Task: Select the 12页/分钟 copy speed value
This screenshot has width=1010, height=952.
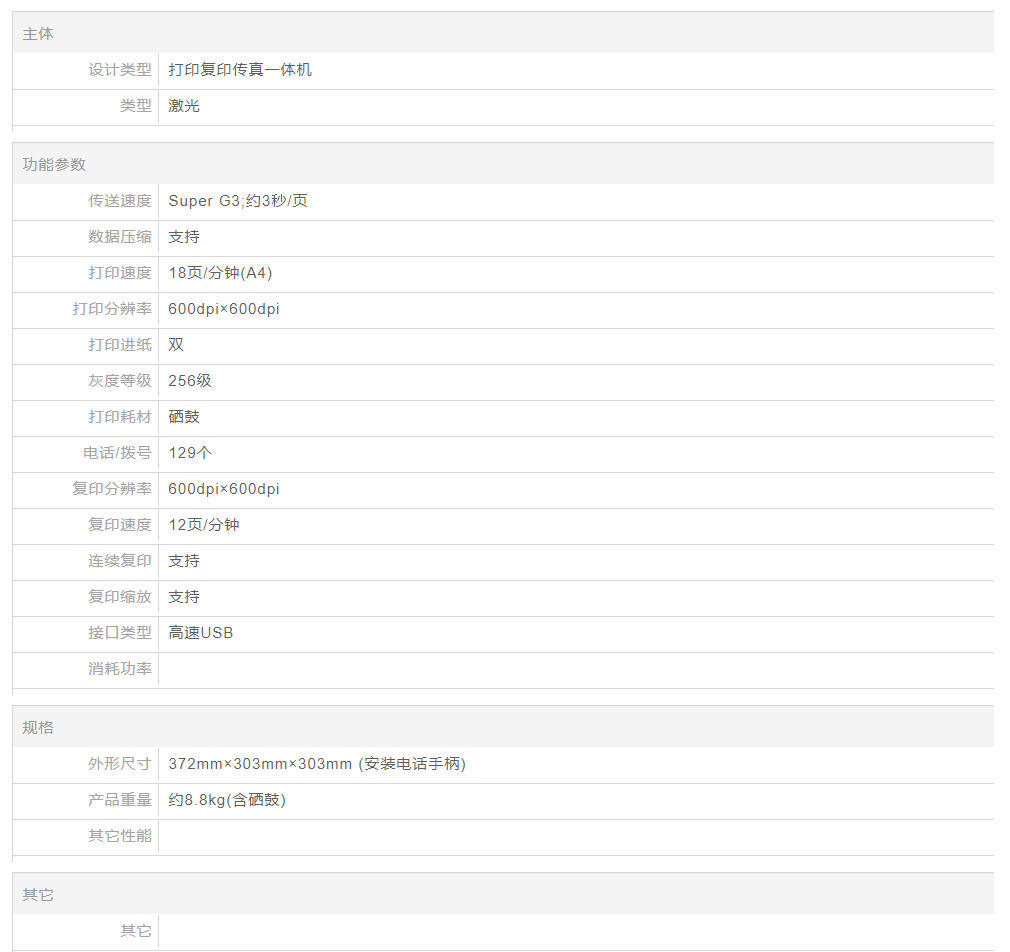Action: [x=204, y=525]
